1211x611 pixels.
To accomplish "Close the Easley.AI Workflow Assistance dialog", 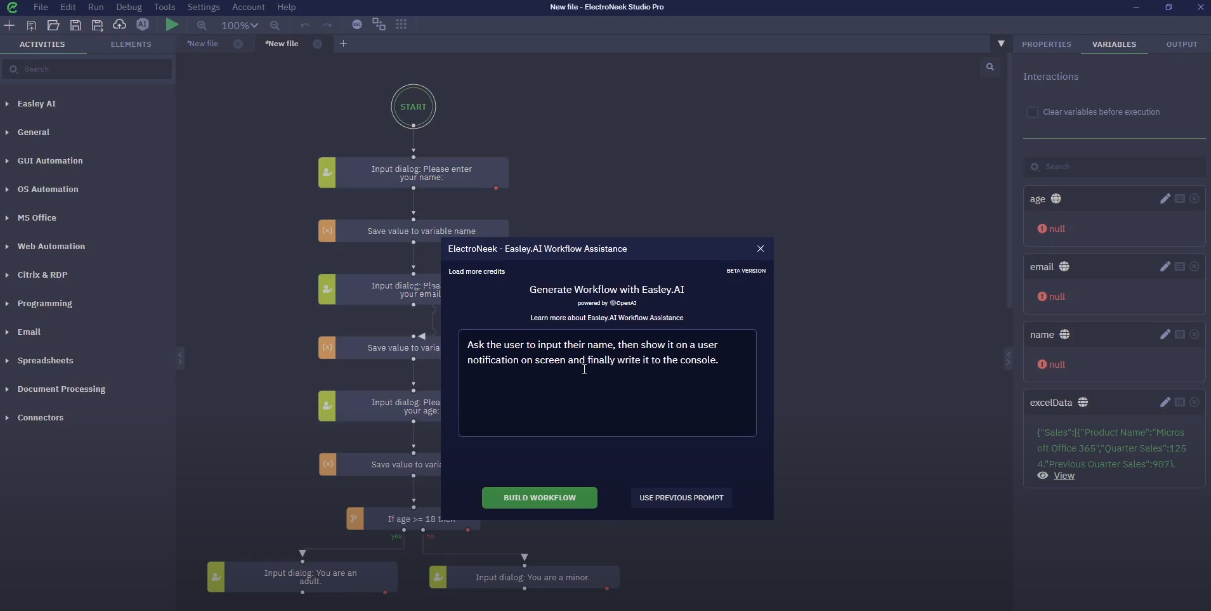I will click(x=760, y=249).
